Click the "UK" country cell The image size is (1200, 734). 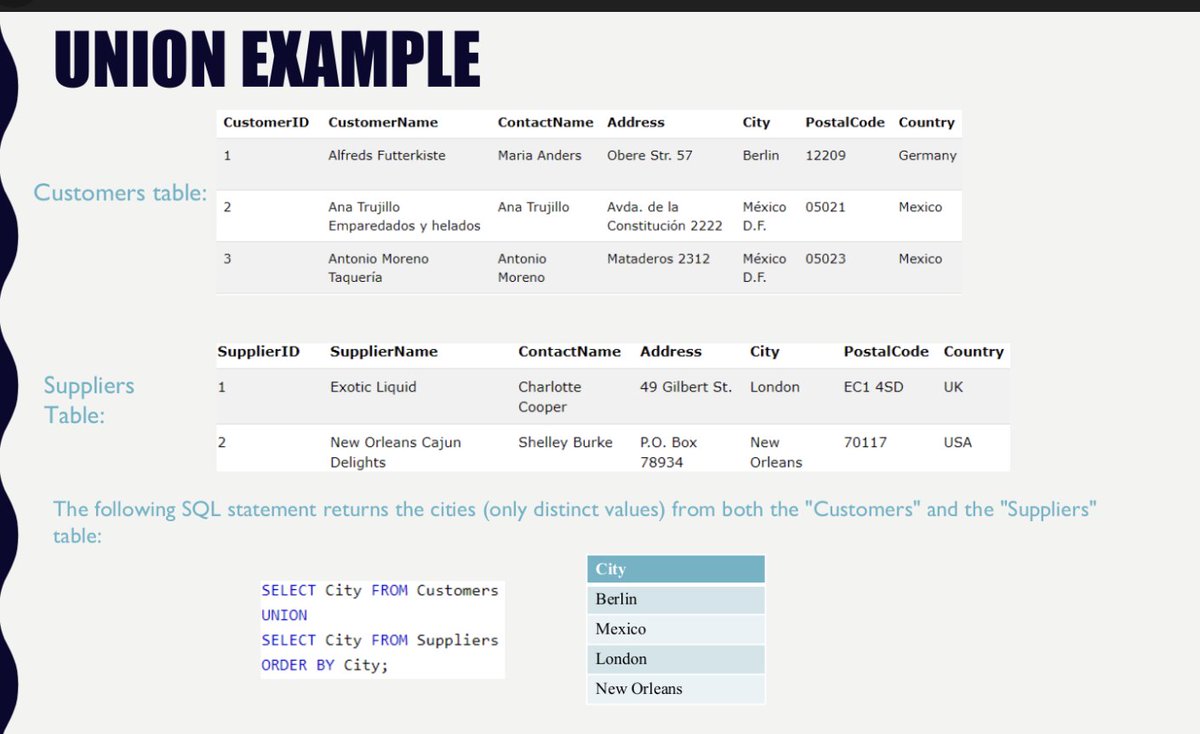coord(953,387)
